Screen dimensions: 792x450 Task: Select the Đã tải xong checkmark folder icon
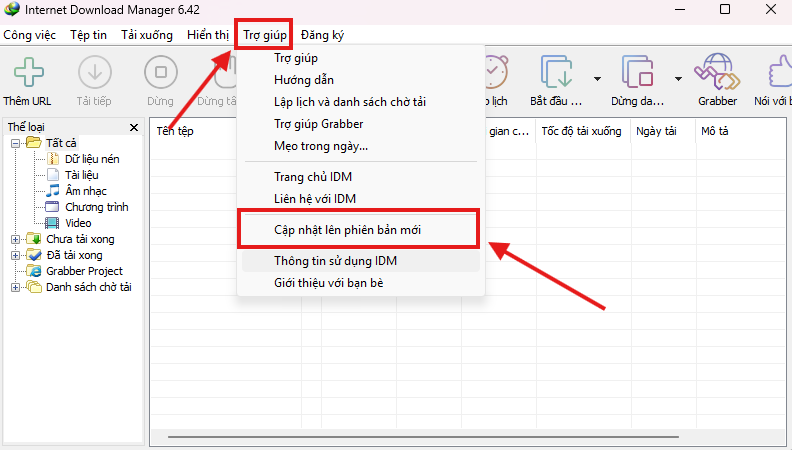tap(34, 255)
